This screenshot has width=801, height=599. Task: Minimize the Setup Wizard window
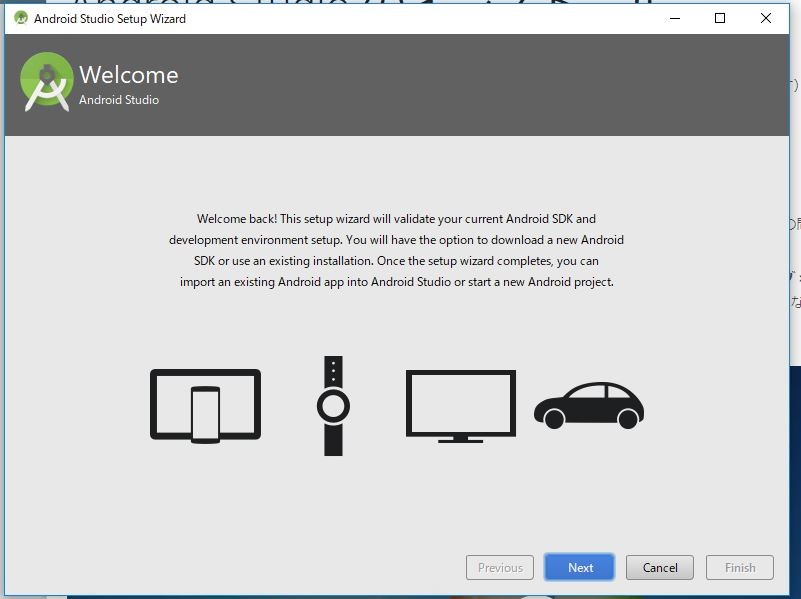coord(675,18)
